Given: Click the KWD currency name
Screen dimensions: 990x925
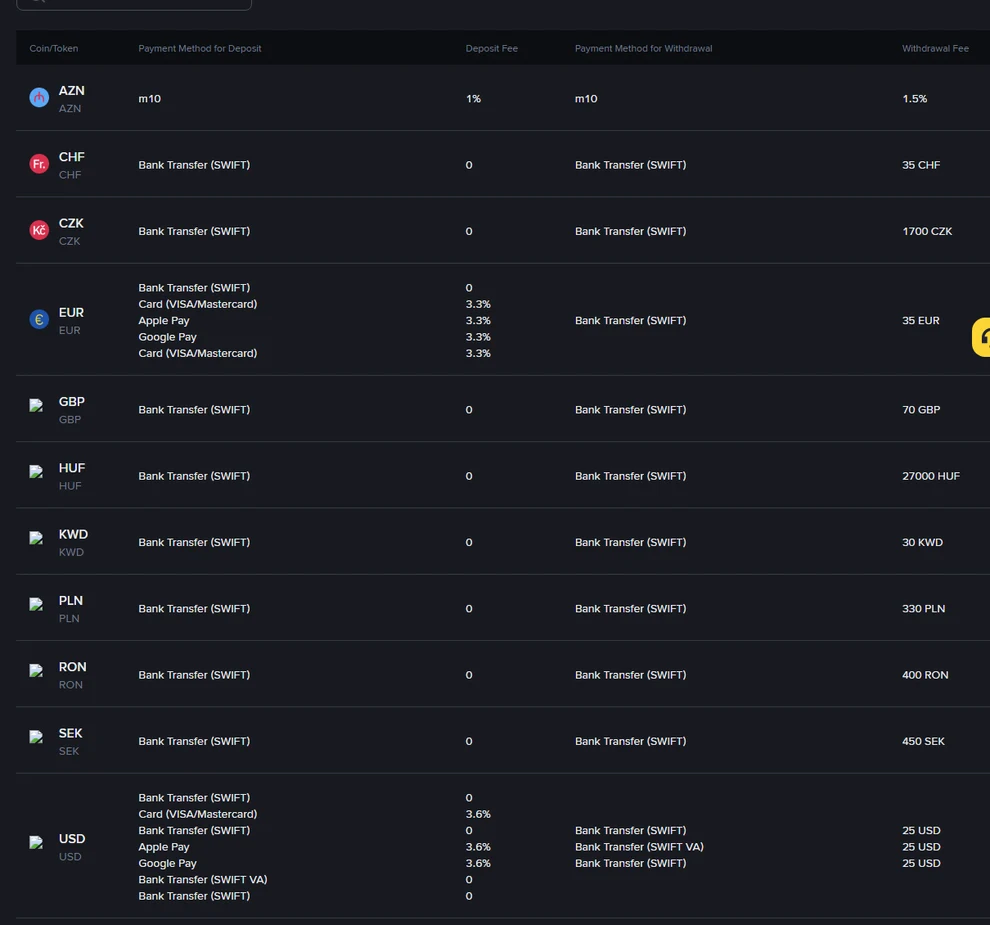Looking at the screenshot, I should coord(73,534).
